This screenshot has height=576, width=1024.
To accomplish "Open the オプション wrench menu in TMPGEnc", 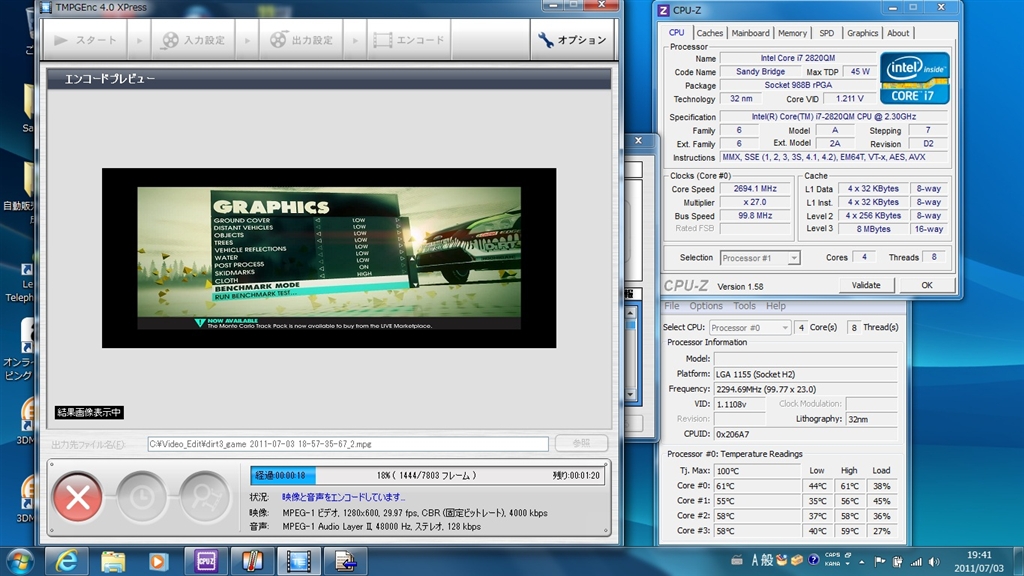I will (572, 40).
